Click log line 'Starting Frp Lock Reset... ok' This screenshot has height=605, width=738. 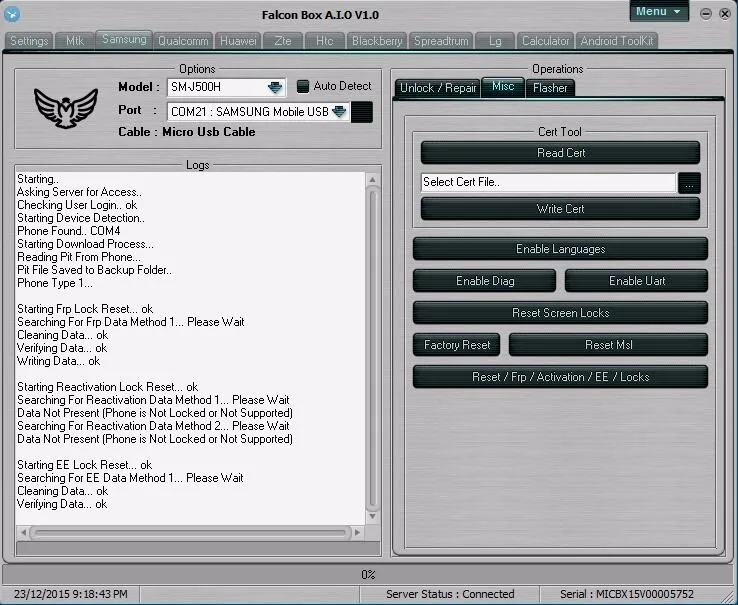point(85,309)
